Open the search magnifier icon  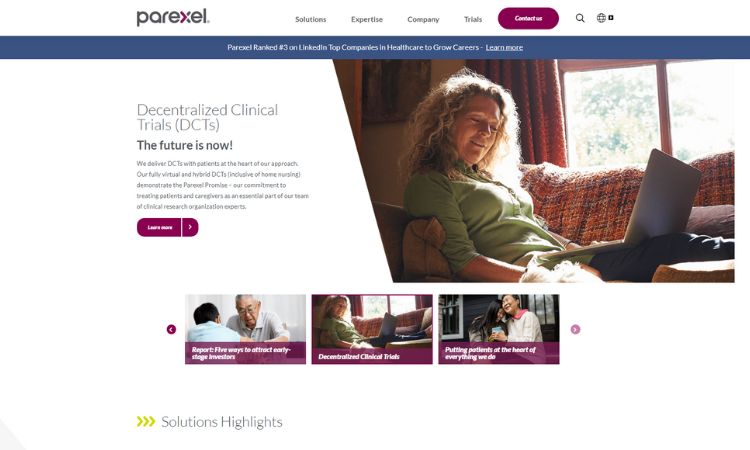pyautogui.click(x=580, y=18)
